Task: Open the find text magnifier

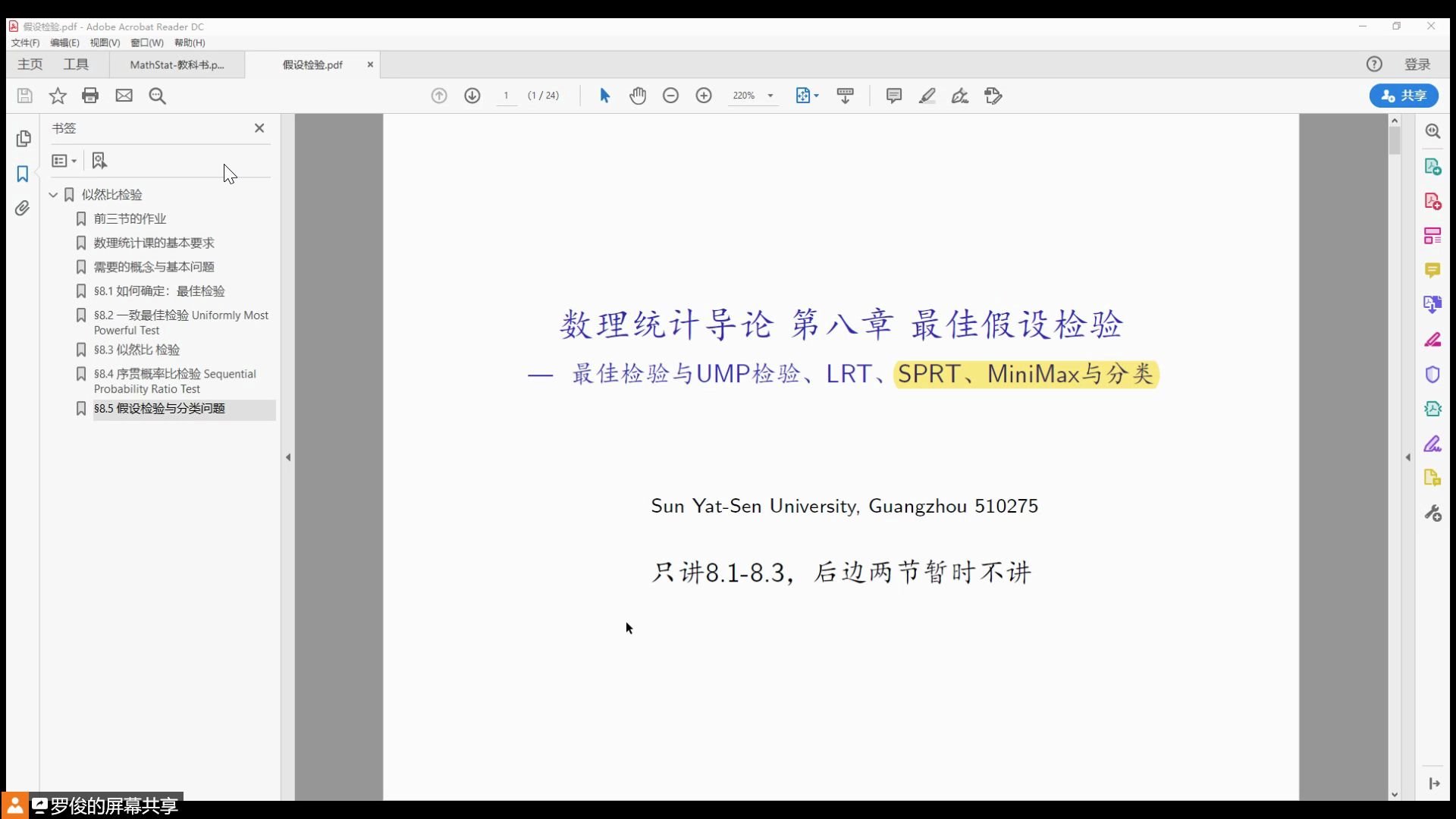Action: (158, 96)
